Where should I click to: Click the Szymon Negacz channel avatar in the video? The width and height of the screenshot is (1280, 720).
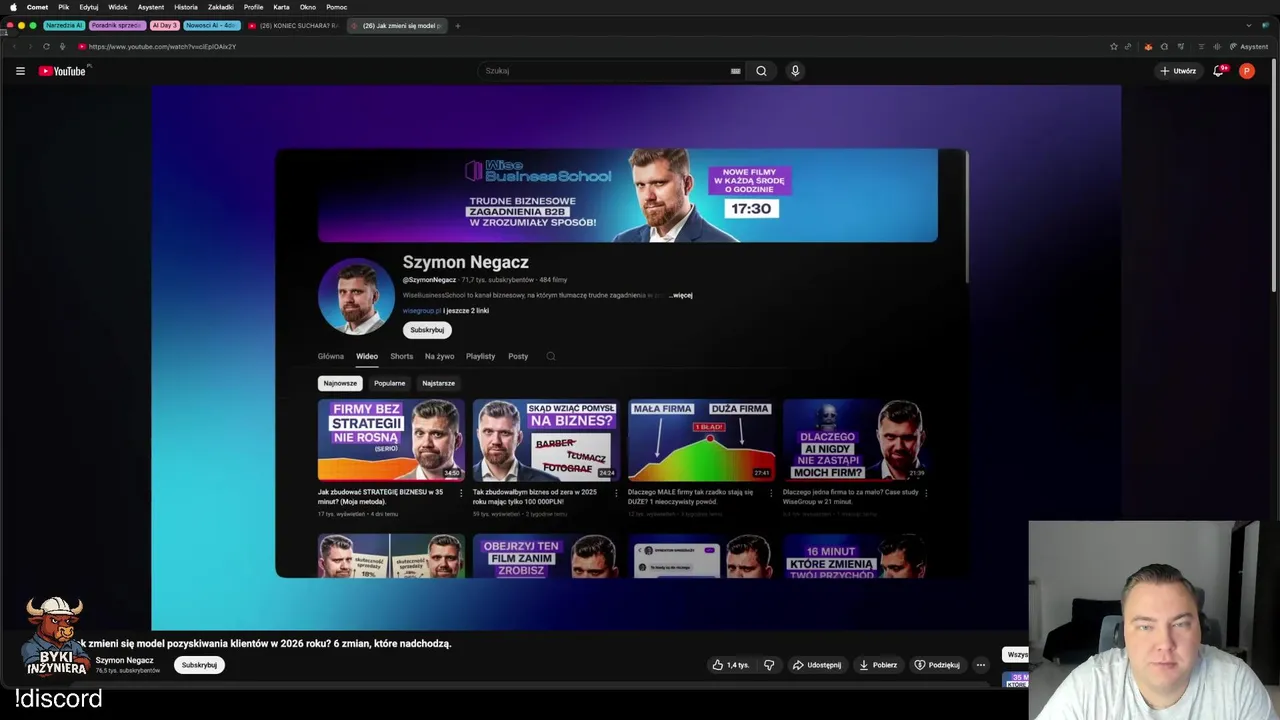[356, 296]
